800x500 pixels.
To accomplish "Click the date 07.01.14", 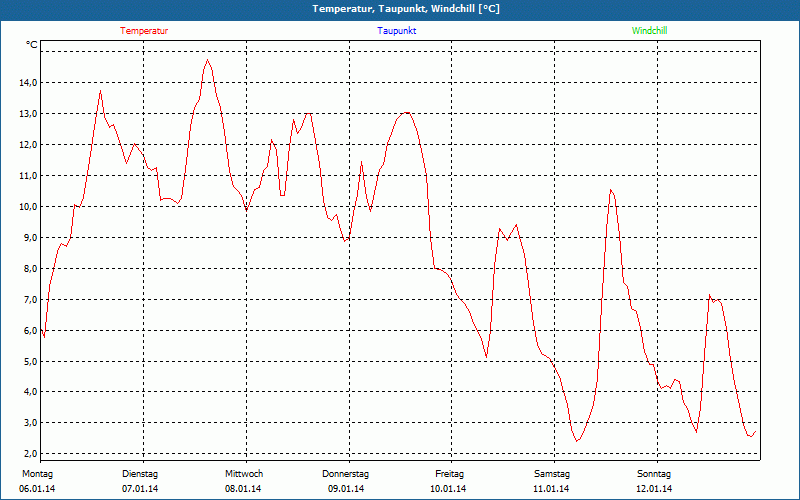I will (140, 489).
